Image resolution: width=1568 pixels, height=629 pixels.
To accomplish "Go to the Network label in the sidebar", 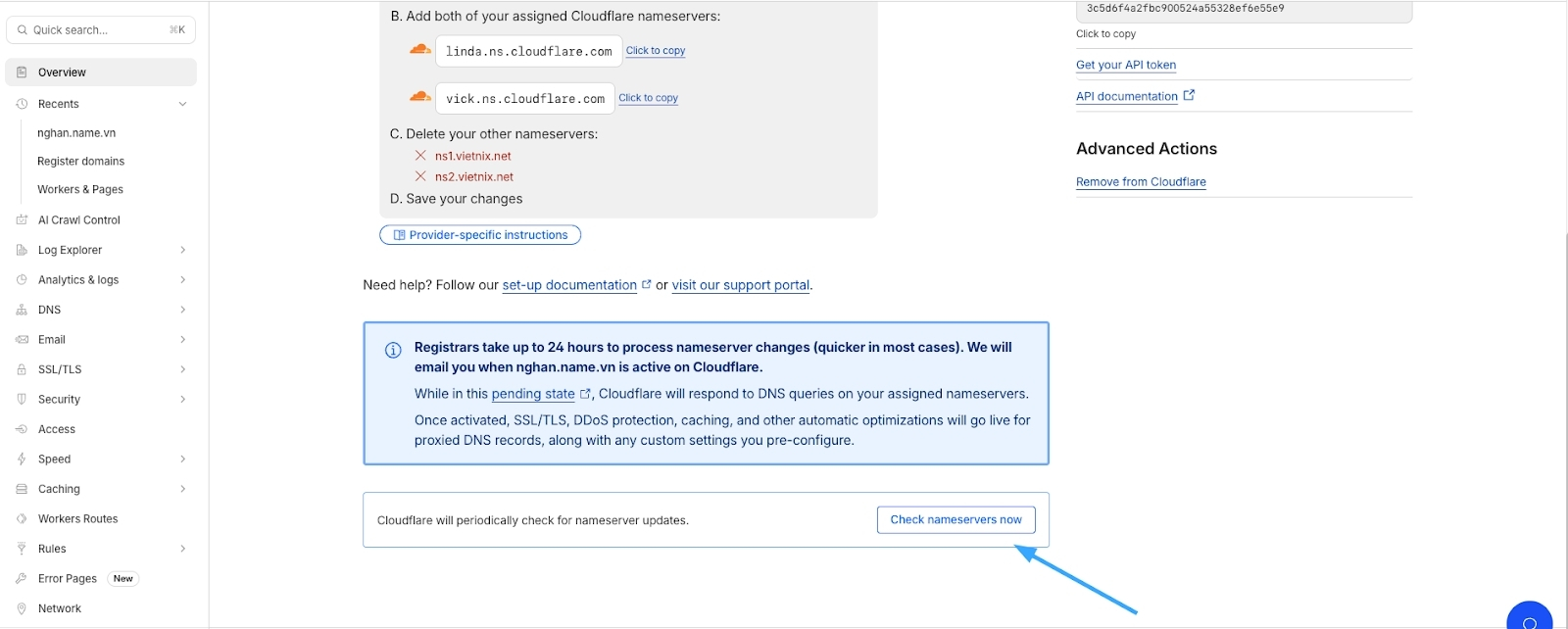I will (x=60, y=608).
